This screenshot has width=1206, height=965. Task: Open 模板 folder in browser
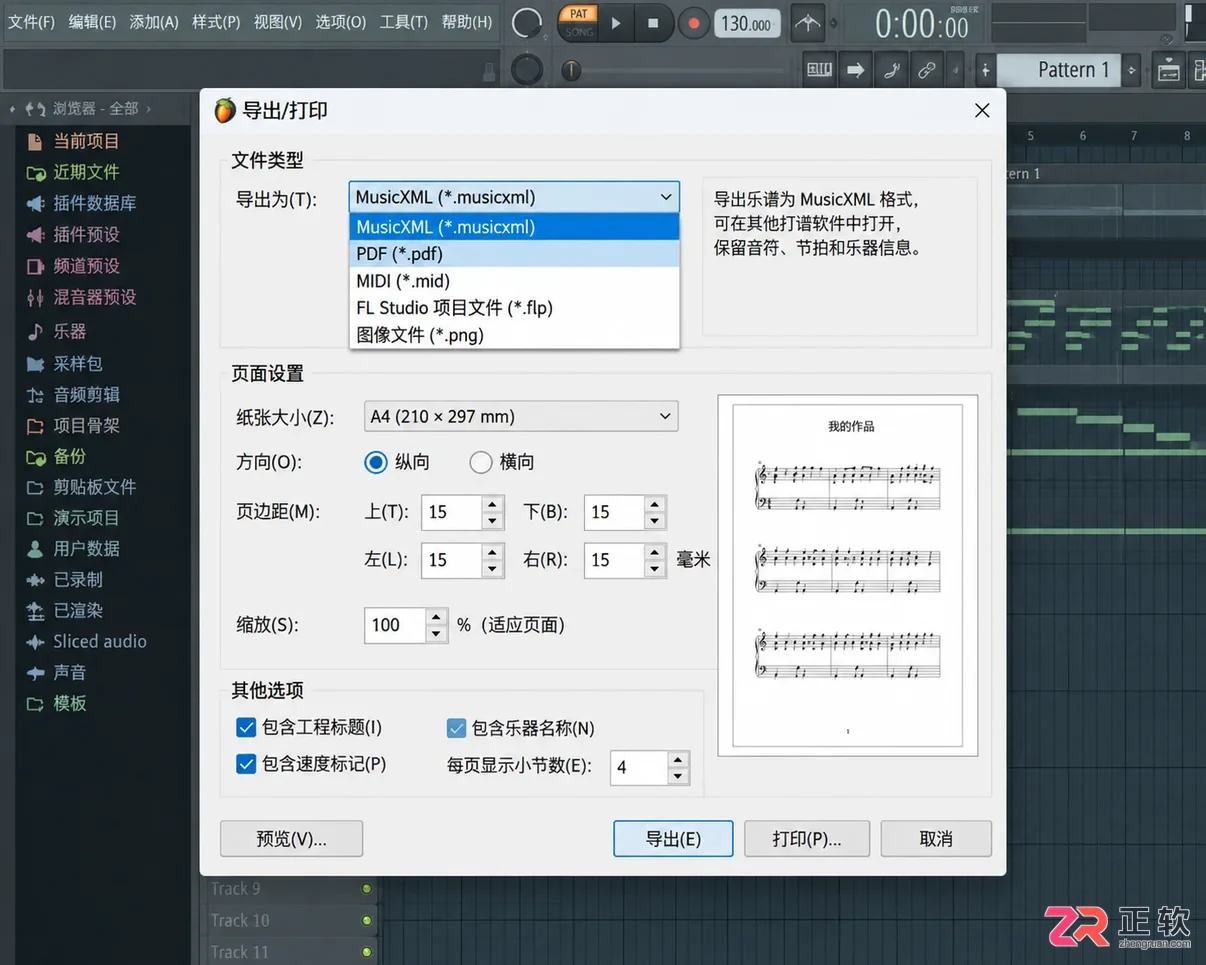point(70,703)
